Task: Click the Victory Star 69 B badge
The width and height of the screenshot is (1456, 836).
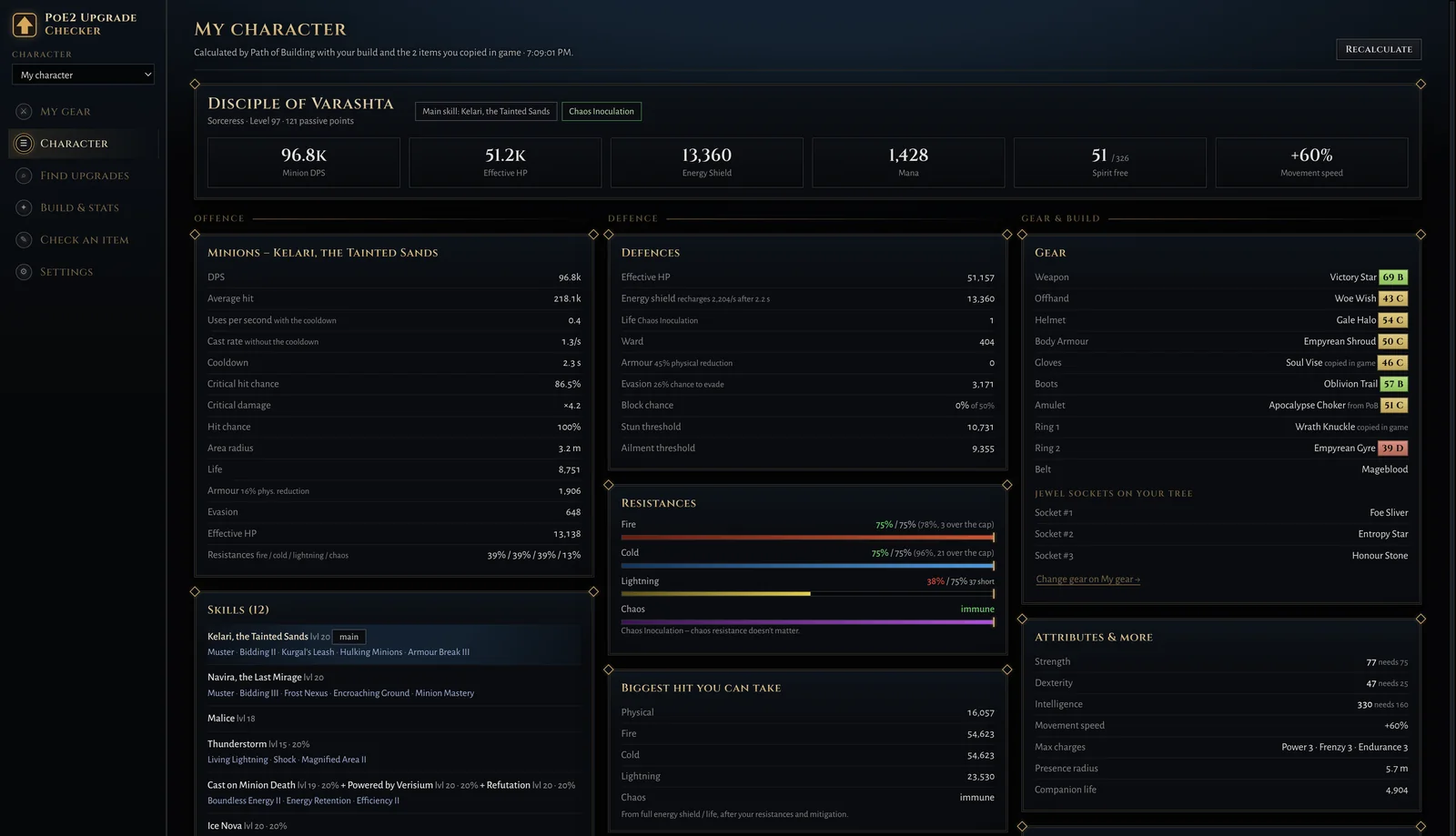Action: tap(1393, 277)
